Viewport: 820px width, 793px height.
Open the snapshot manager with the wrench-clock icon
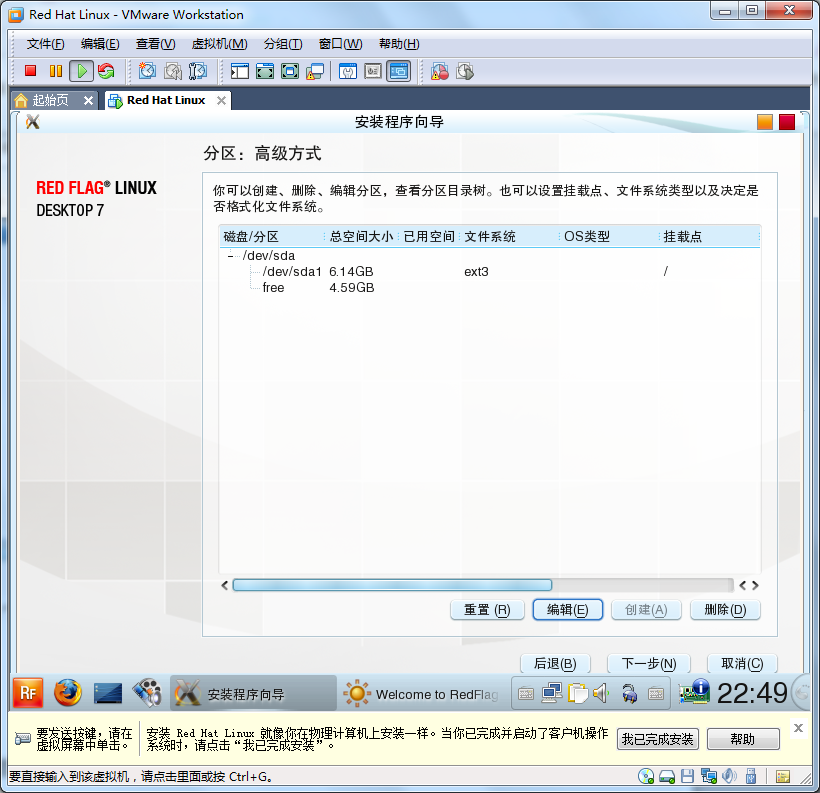pos(198,71)
